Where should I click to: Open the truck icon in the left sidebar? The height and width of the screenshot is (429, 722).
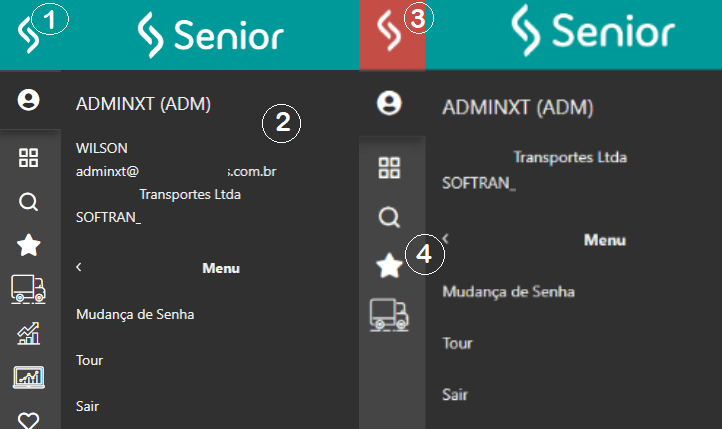pyautogui.click(x=28, y=289)
